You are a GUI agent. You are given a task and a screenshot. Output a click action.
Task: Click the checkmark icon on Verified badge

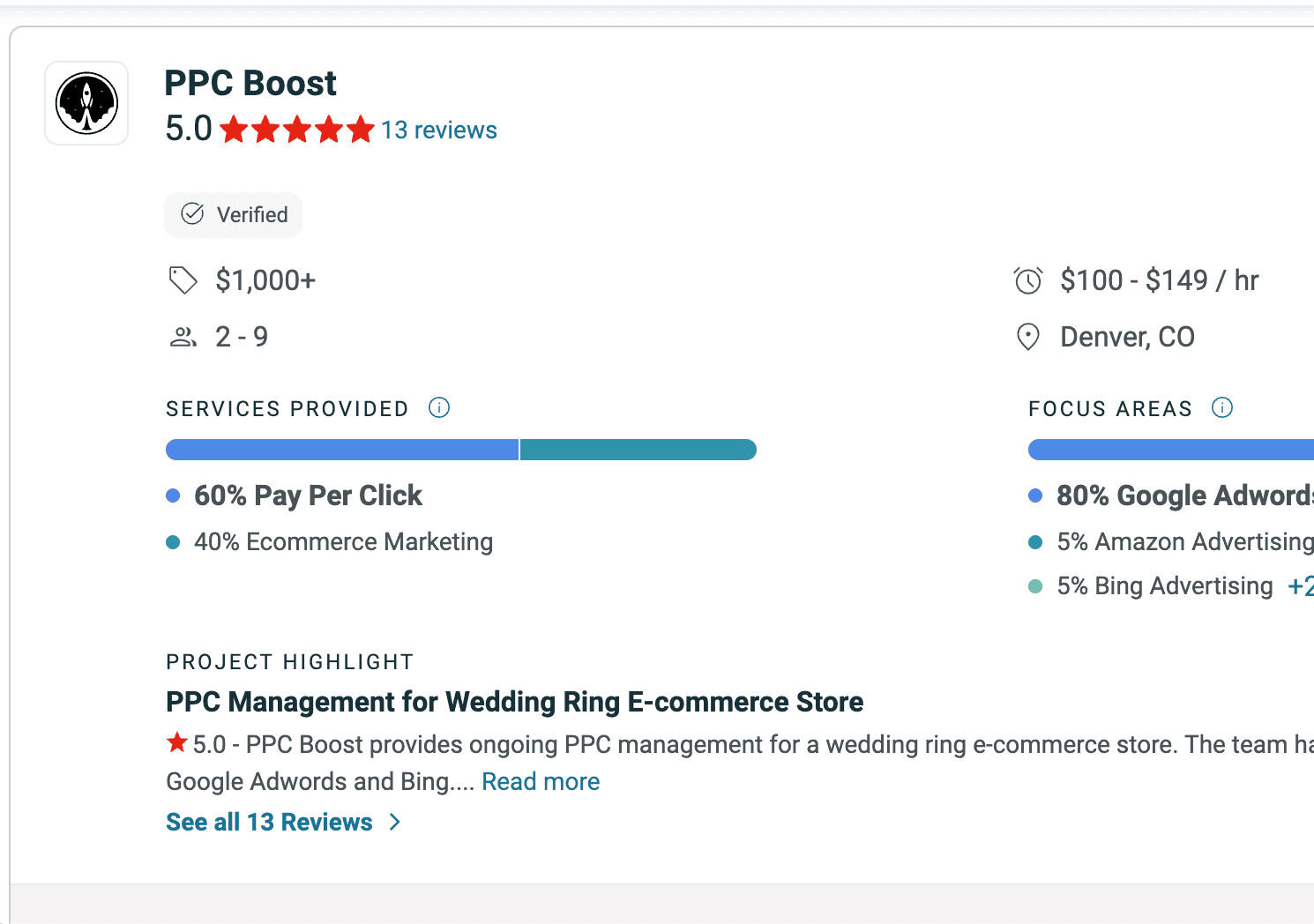[192, 212]
